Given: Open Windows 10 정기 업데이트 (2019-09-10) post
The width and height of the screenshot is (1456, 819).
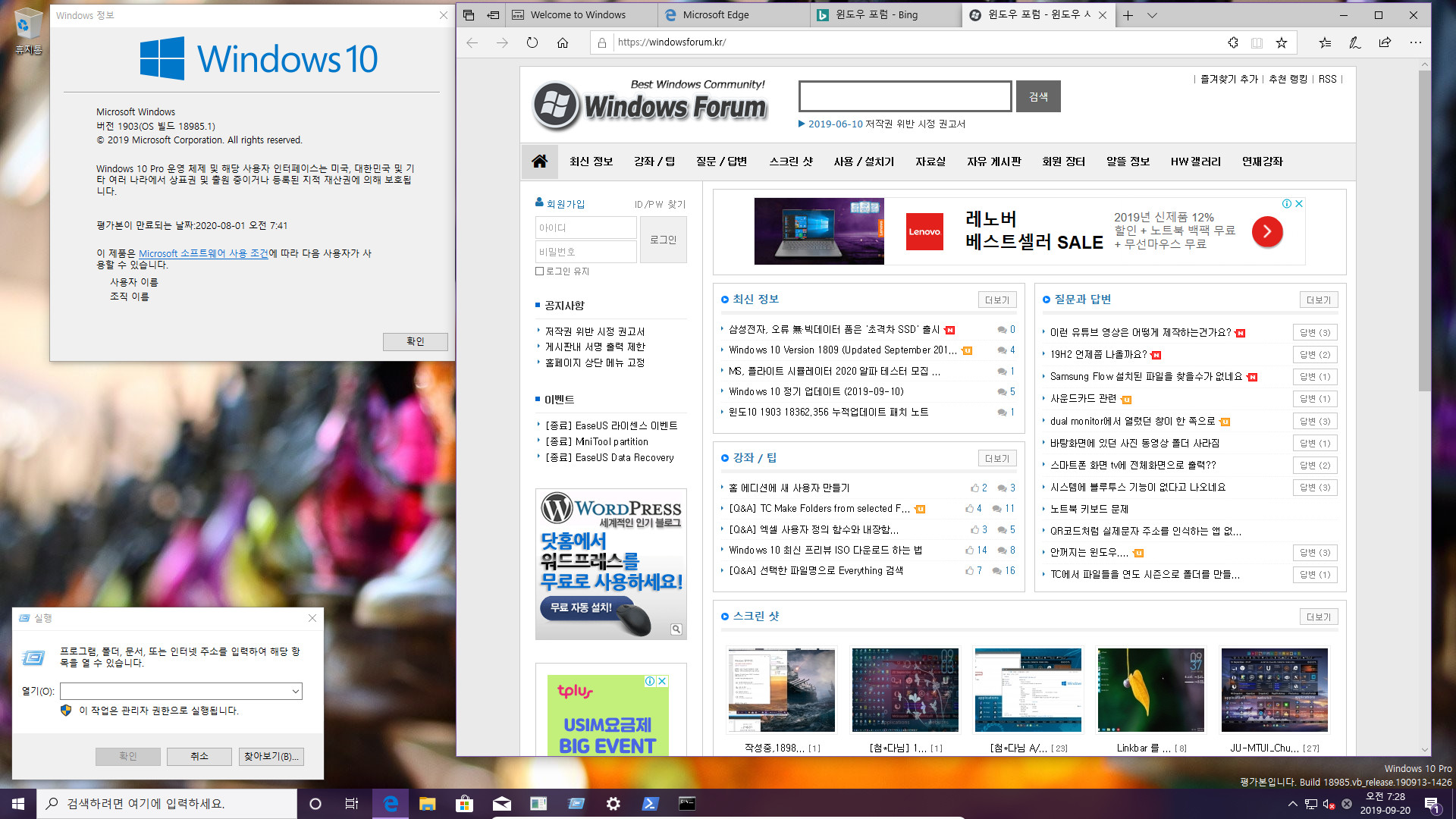Looking at the screenshot, I should point(816,391).
